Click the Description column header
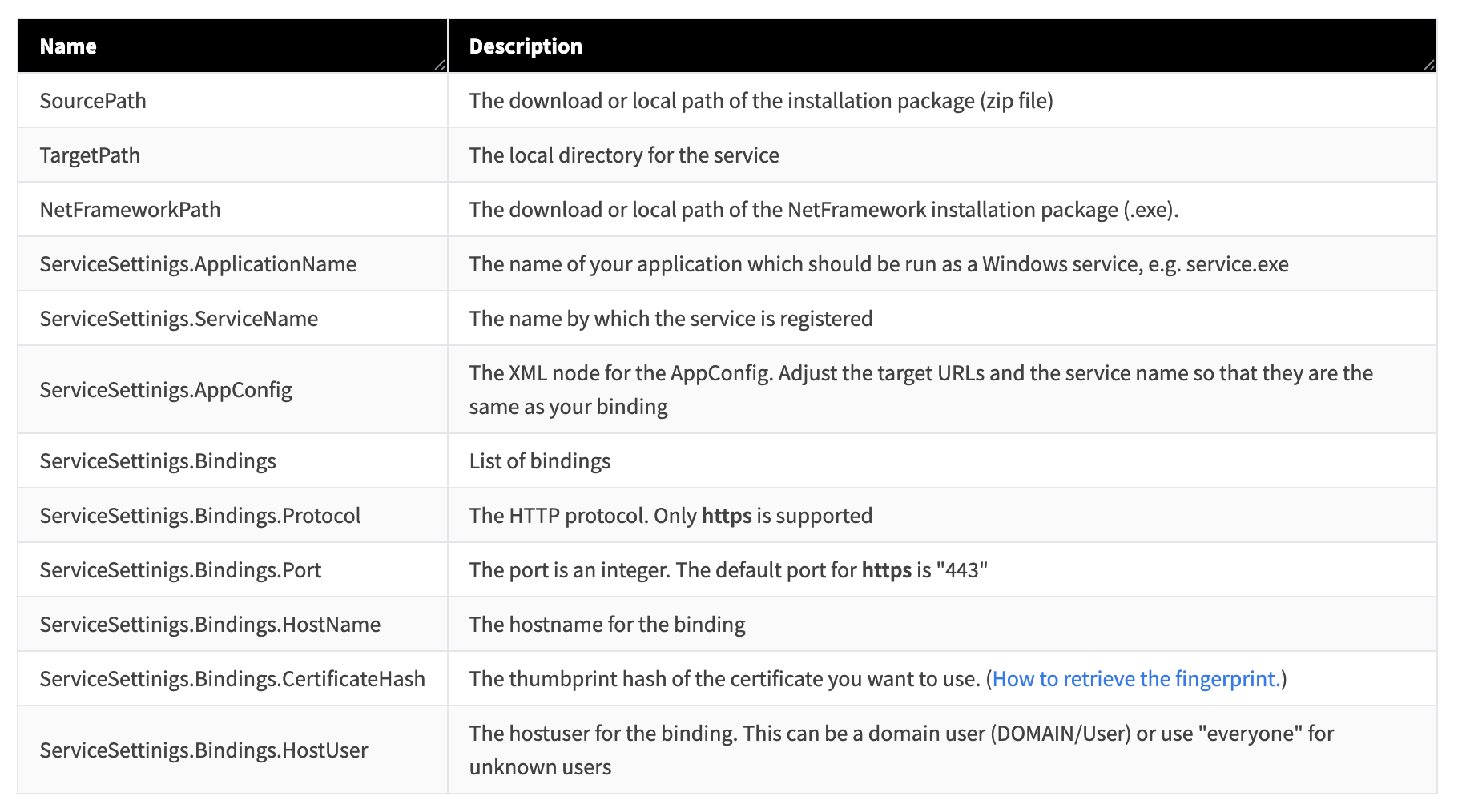The height and width of the screenshot is (812, 1458). pyautogui.click(x=526, y=46)
